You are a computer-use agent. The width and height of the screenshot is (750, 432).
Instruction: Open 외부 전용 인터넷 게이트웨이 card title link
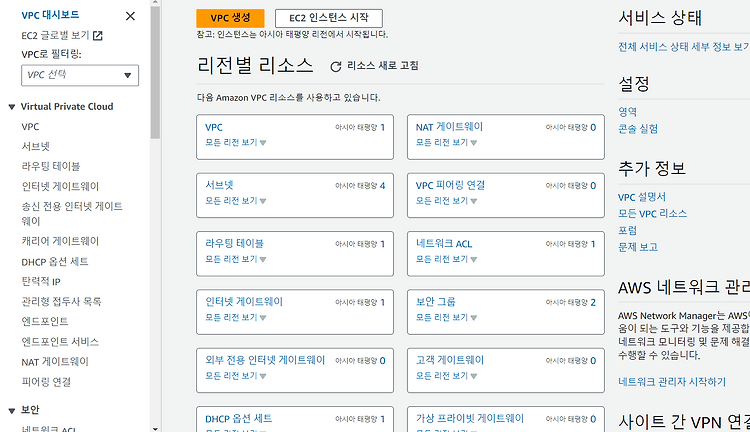(x=265, y=360)
